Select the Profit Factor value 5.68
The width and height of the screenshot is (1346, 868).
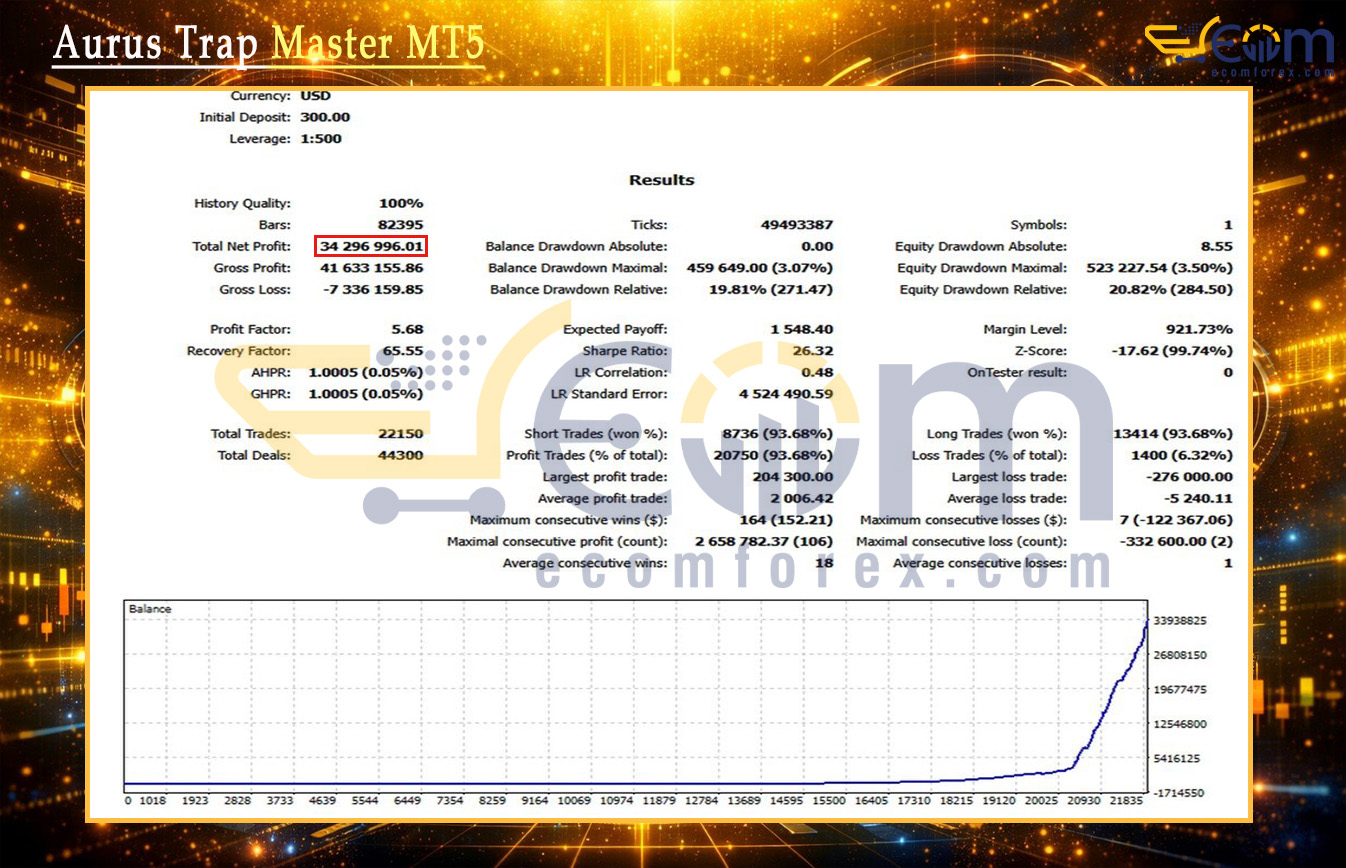408,329
